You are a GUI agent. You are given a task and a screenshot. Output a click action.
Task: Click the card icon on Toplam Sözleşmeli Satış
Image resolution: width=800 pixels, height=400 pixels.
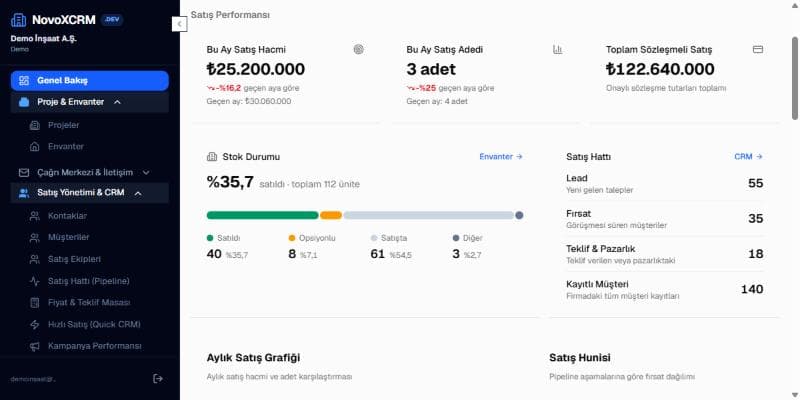[758, 49]
